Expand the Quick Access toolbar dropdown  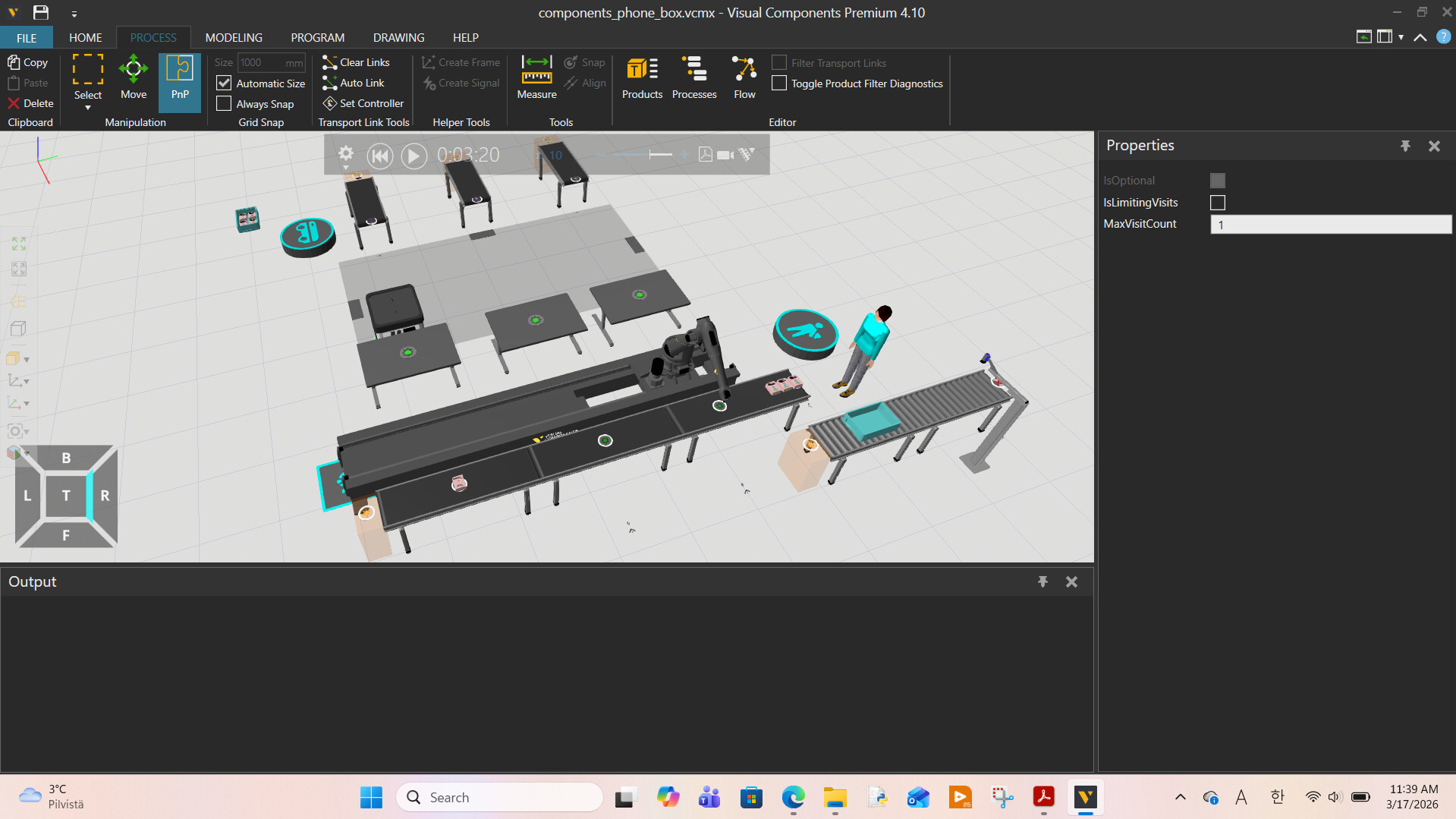click(74, 14)
